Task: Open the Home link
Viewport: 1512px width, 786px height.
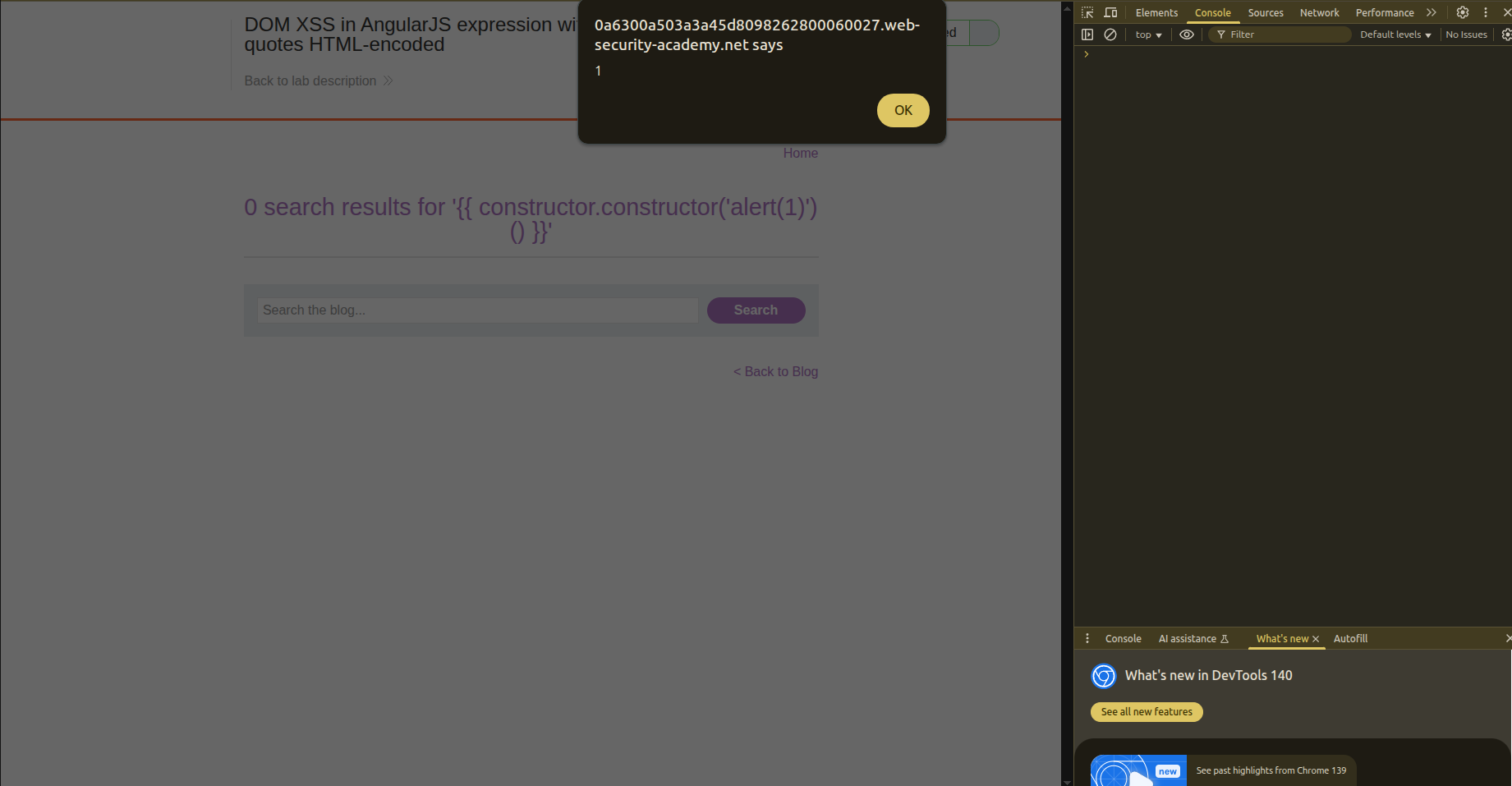Action: 800,153
